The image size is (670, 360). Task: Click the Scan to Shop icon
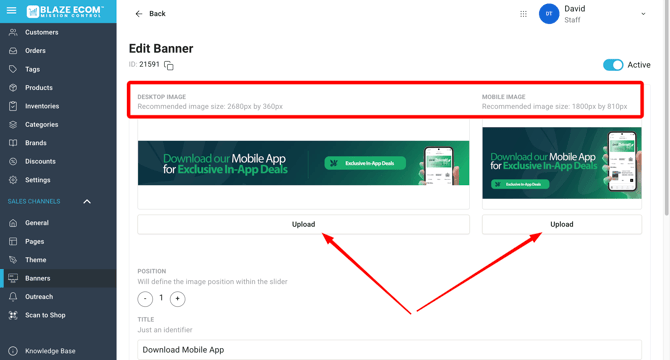pos(13,315)
